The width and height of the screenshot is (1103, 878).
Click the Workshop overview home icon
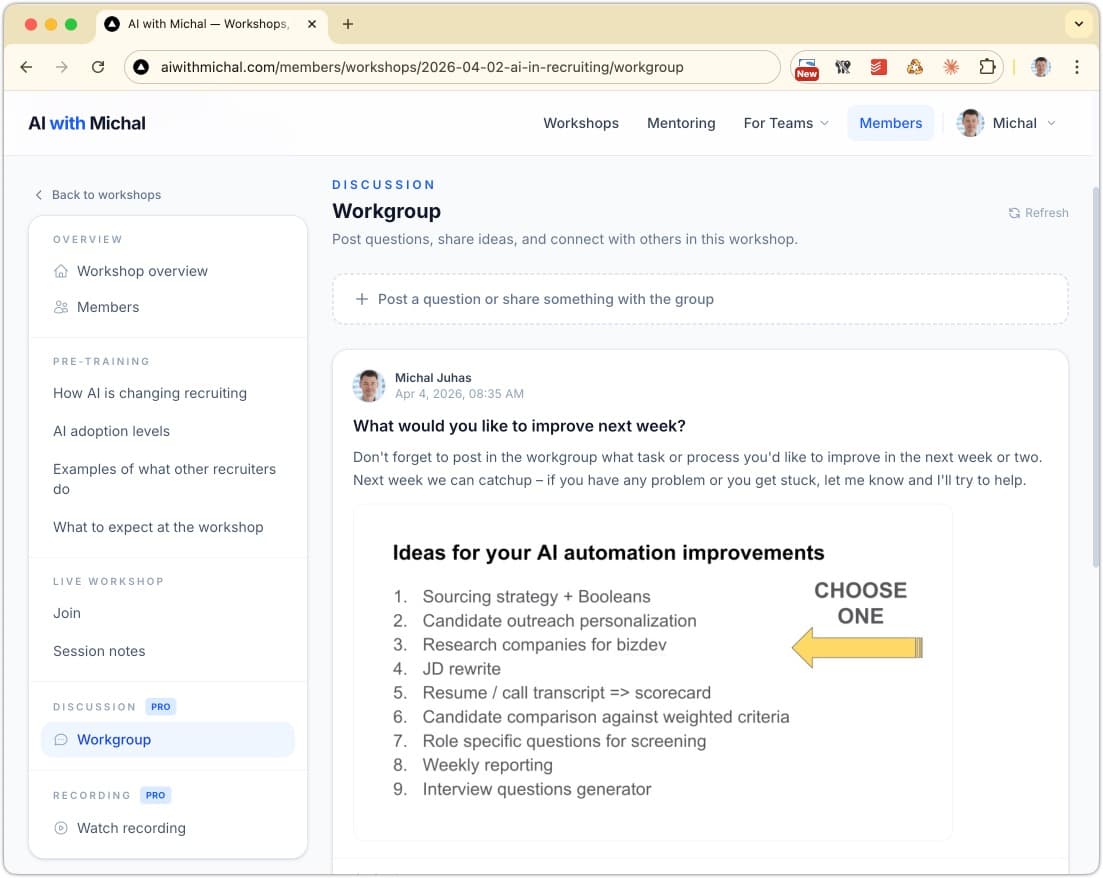[x=61, y=271]
